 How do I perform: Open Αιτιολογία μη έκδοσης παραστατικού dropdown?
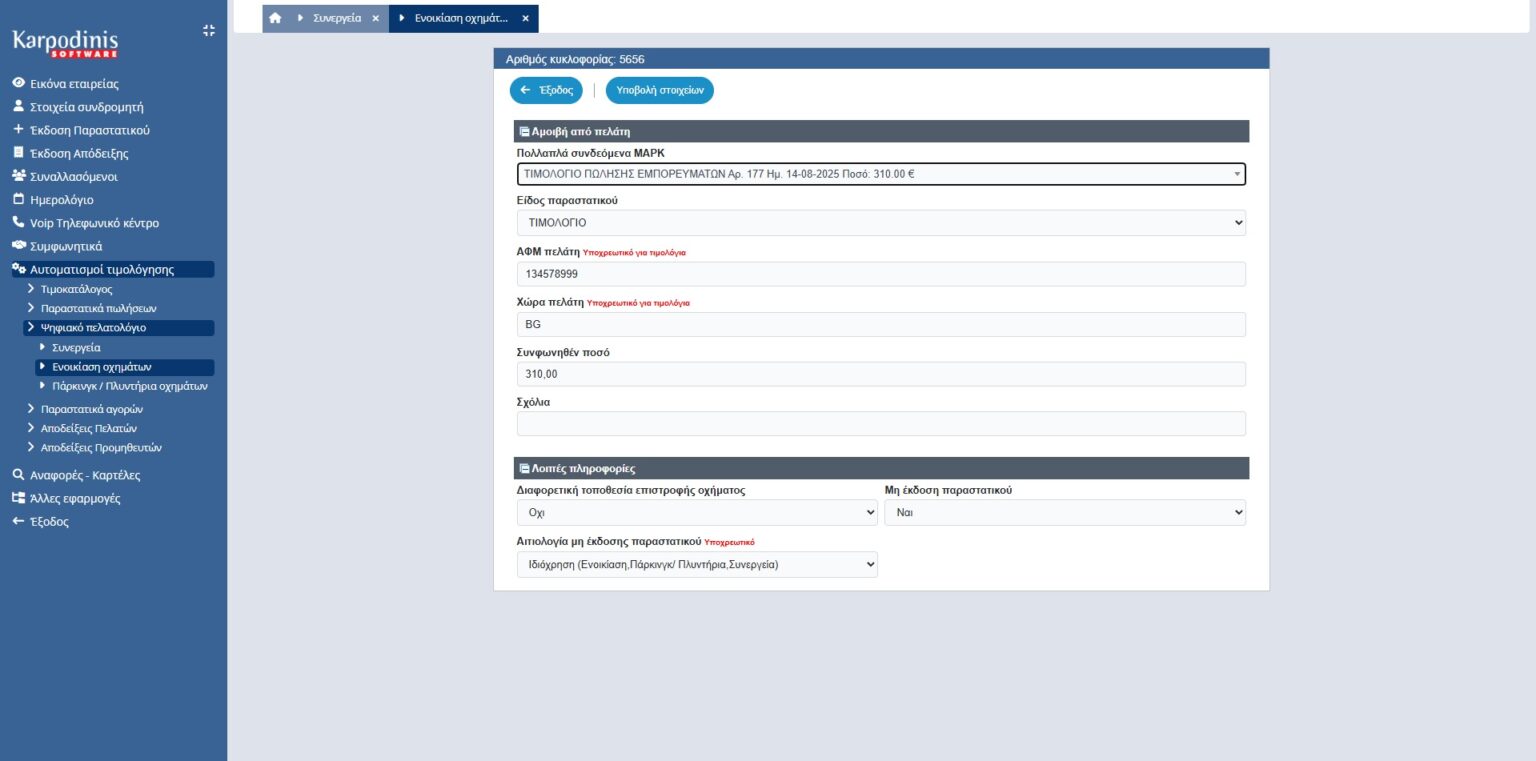pos(696,565)
